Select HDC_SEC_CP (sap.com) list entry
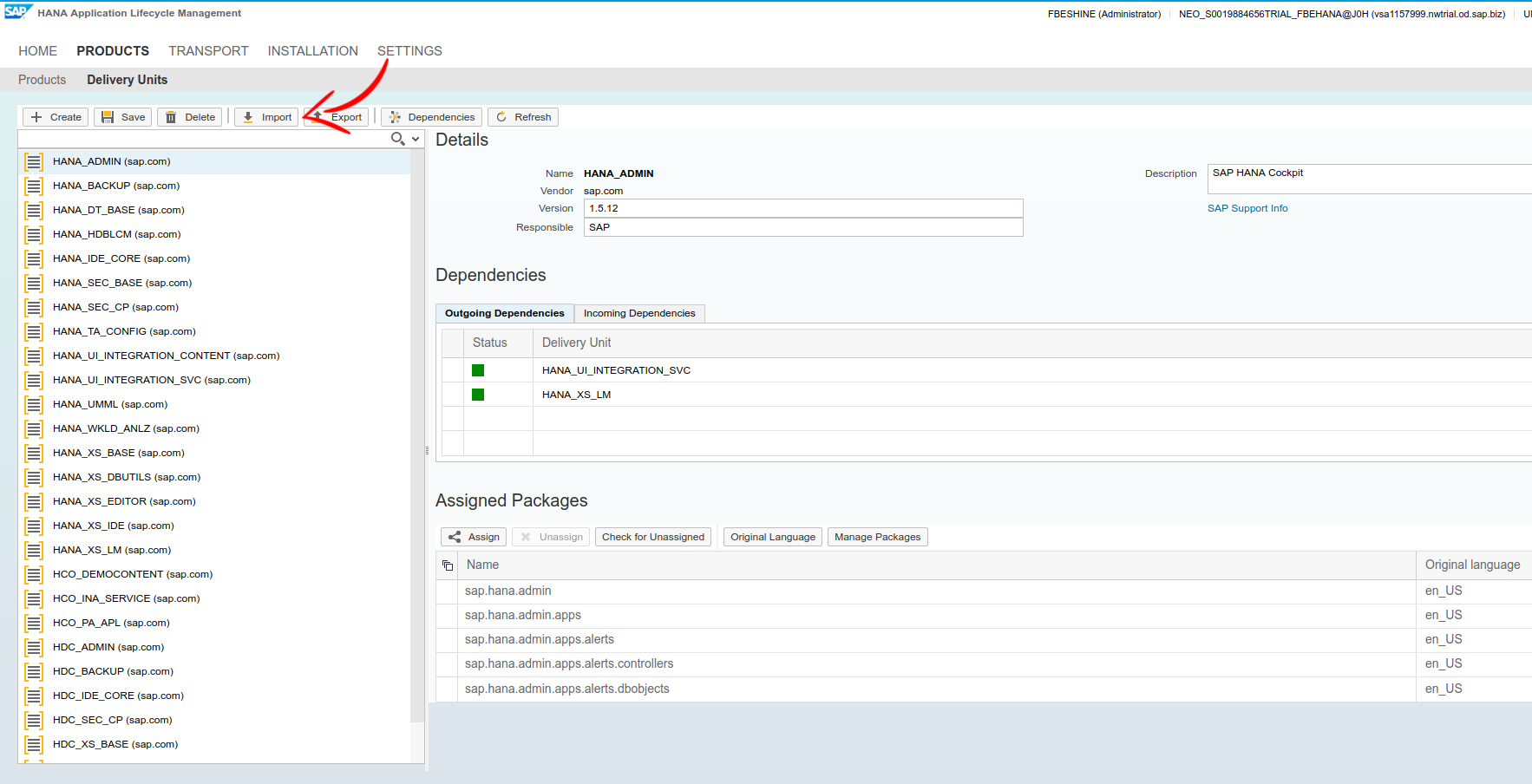The width and height of the screenshot is (1532, 784). tap(214, 720)
